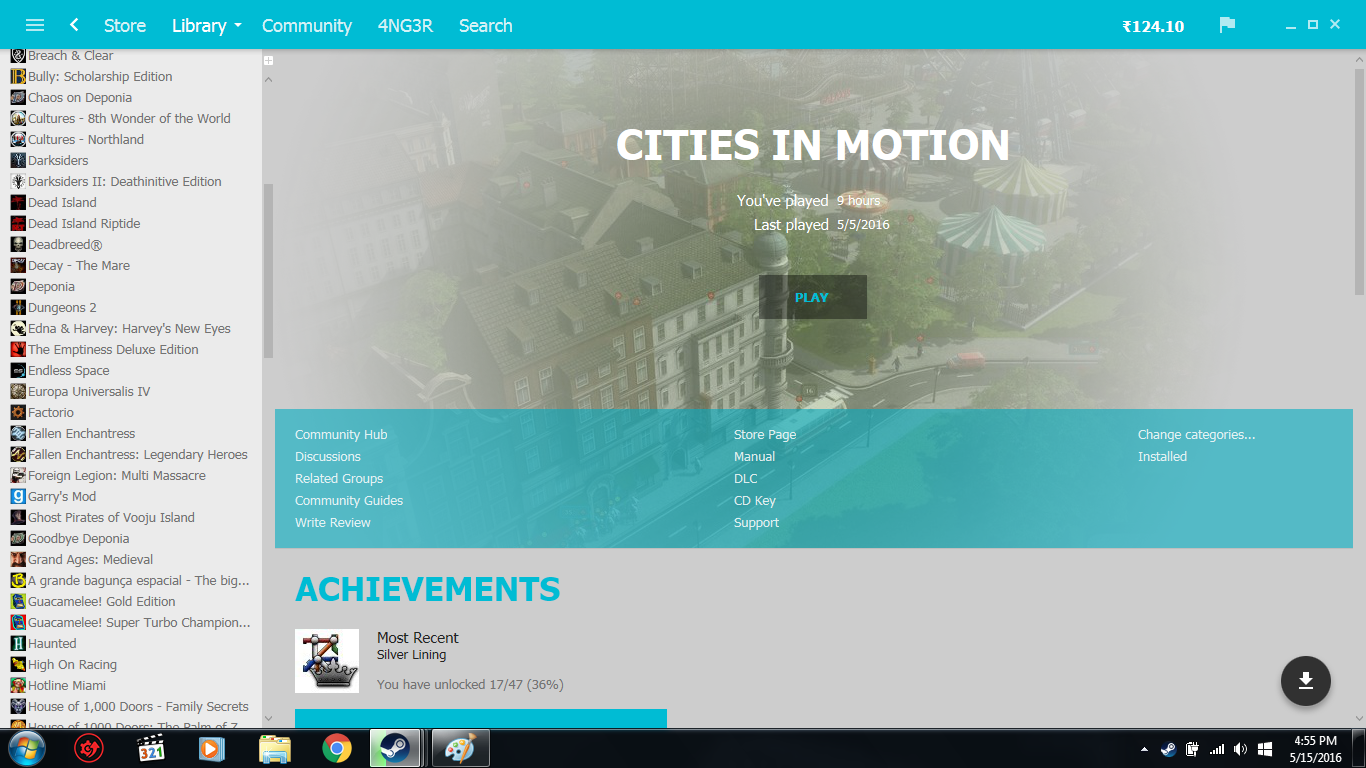This screenshot has height=768, width=1366.
Task: Select Europa Universalis IV in list
Action: (x=89, y=392)
